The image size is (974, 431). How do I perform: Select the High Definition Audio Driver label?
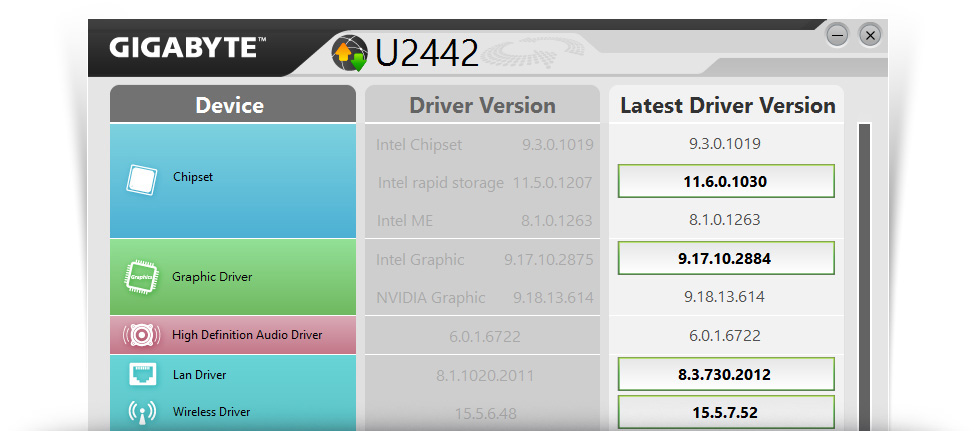[247, 335]
